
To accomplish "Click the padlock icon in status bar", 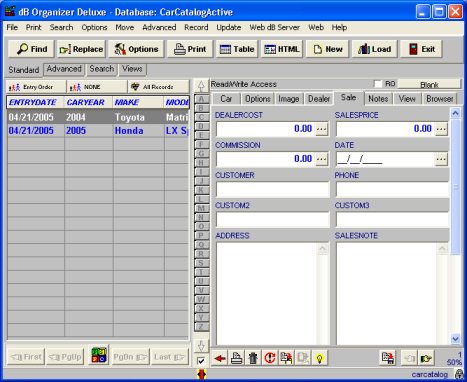I will coord(459,374).
